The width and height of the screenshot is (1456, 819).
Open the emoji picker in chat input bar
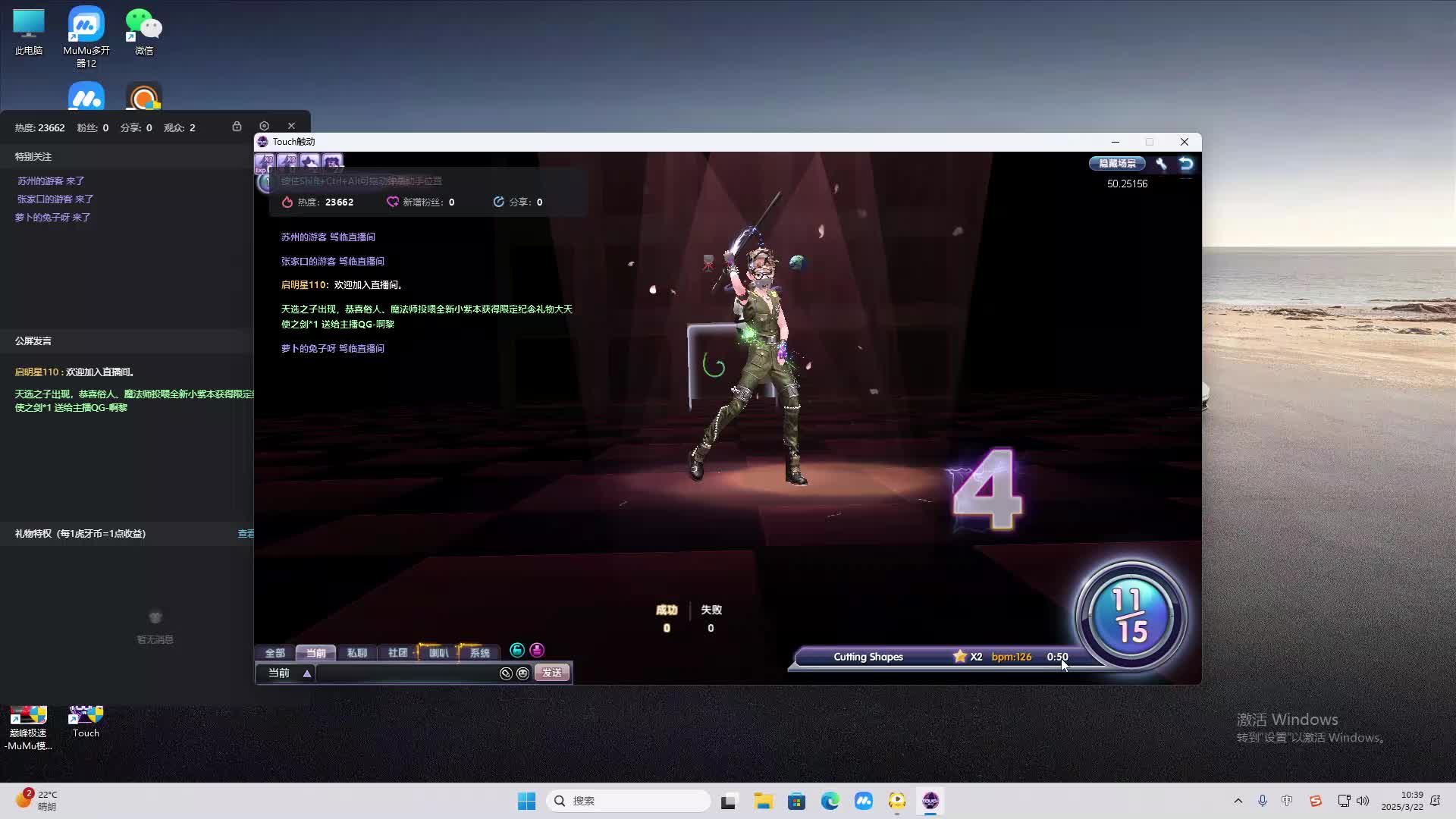pos(523,673)
